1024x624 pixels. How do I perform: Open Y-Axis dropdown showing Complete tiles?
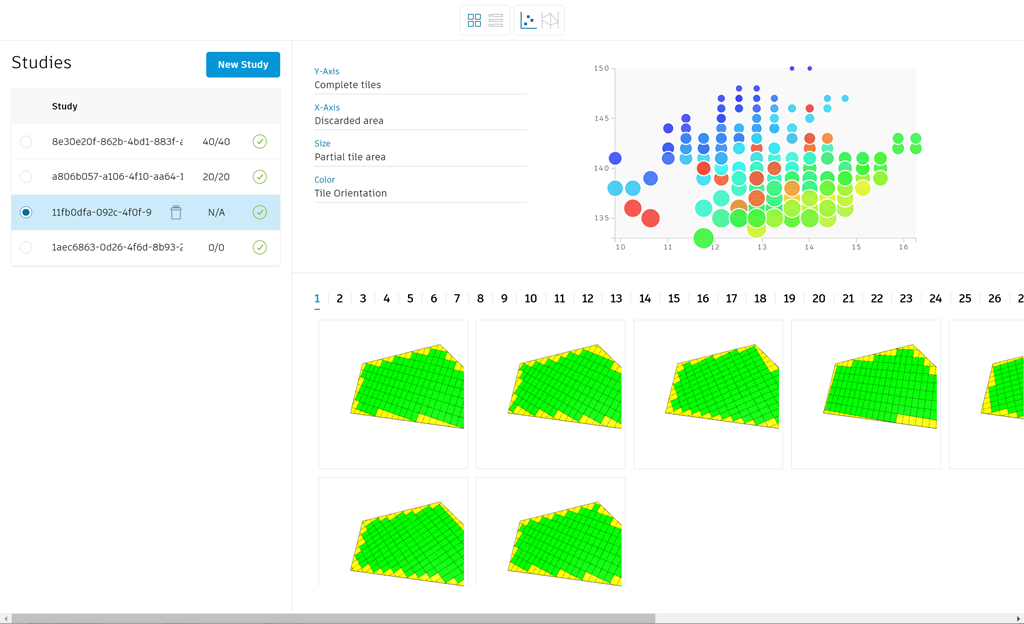(x=420, y=85)
